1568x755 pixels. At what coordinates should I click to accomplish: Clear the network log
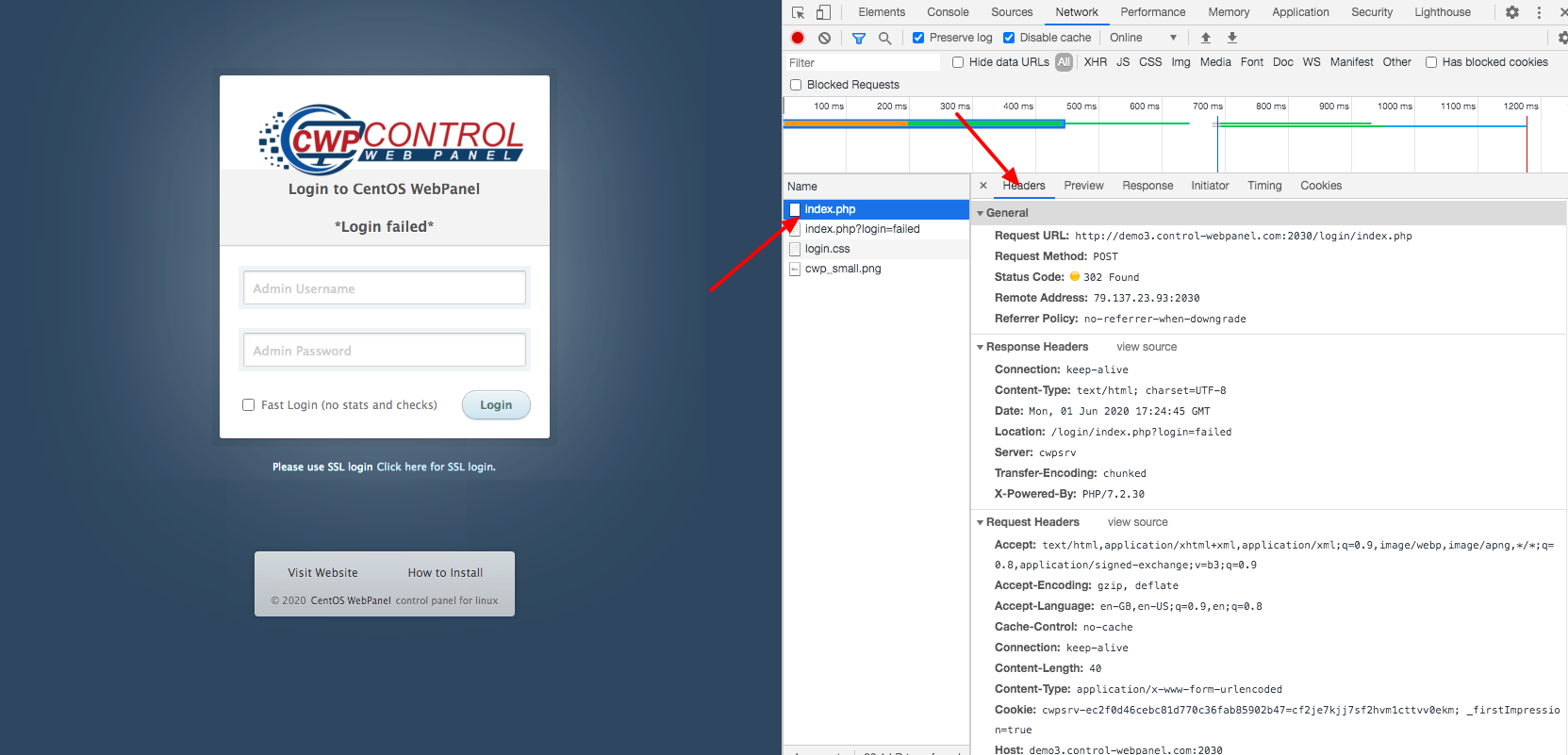point(824,38)
